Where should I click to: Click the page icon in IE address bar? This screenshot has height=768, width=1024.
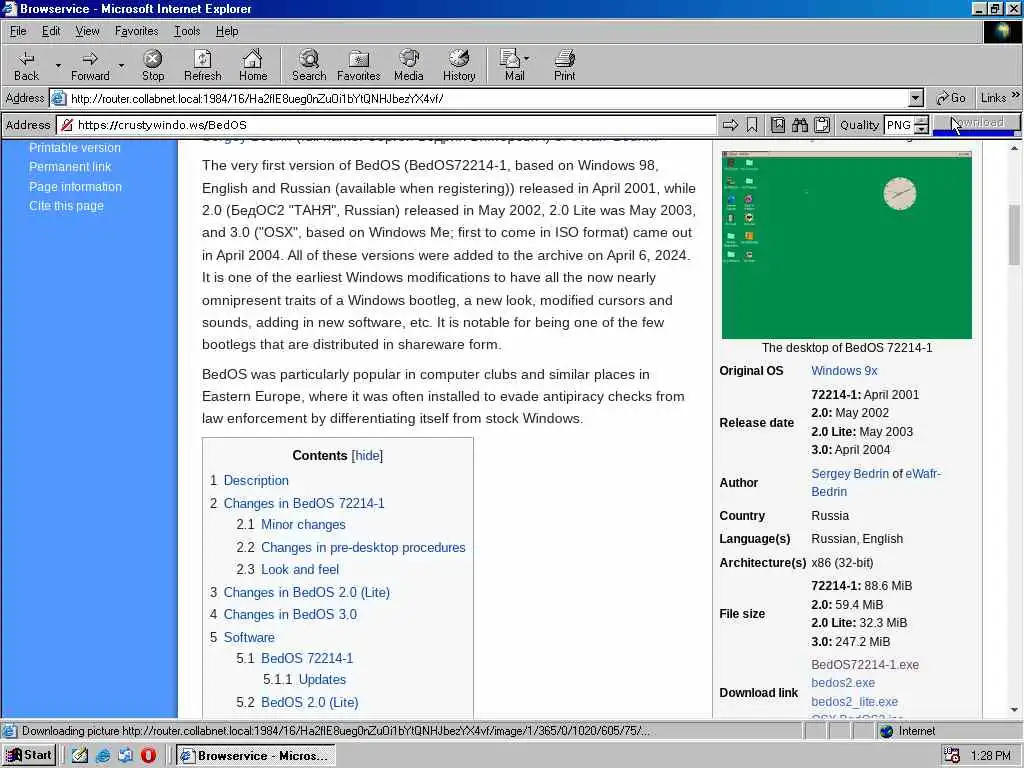pos(59,99)
